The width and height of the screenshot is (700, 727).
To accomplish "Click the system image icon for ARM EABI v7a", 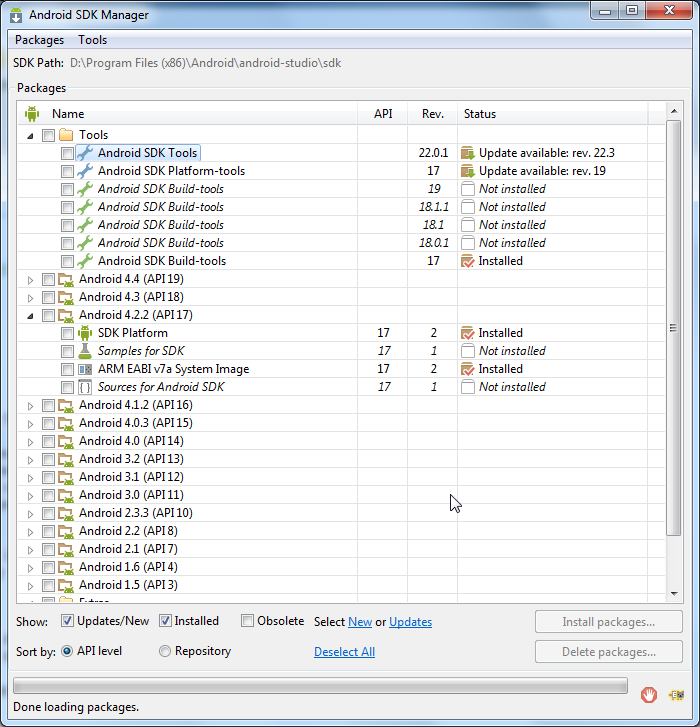I will (85, 369).
